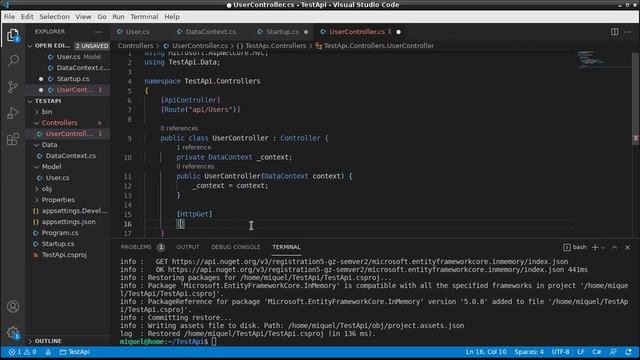Click the errors indicator in status bar
Screen dimensions: 640x360
15,352
